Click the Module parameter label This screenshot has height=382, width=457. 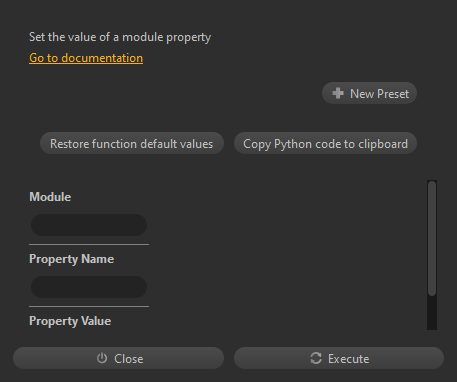50,197
